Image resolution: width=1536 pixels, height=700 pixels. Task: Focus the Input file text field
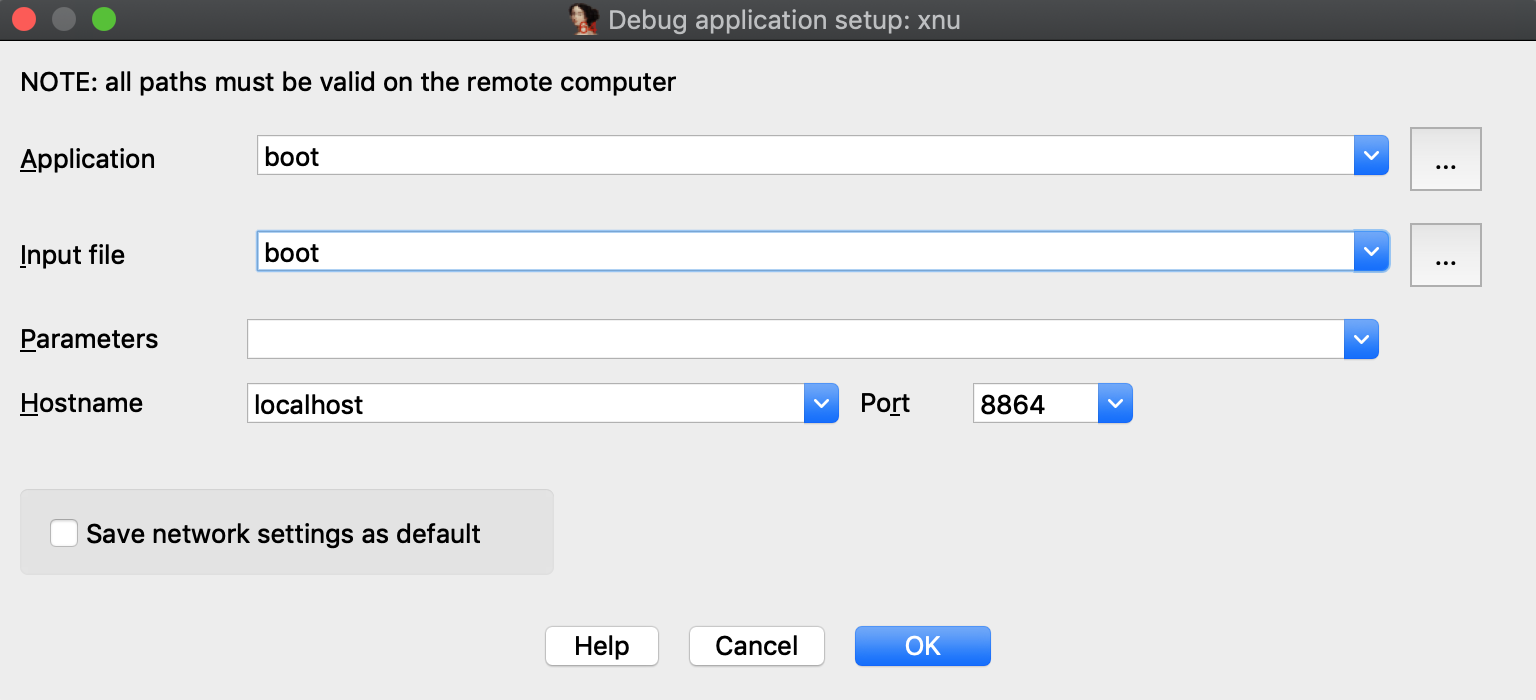click(x=800, y=252)
